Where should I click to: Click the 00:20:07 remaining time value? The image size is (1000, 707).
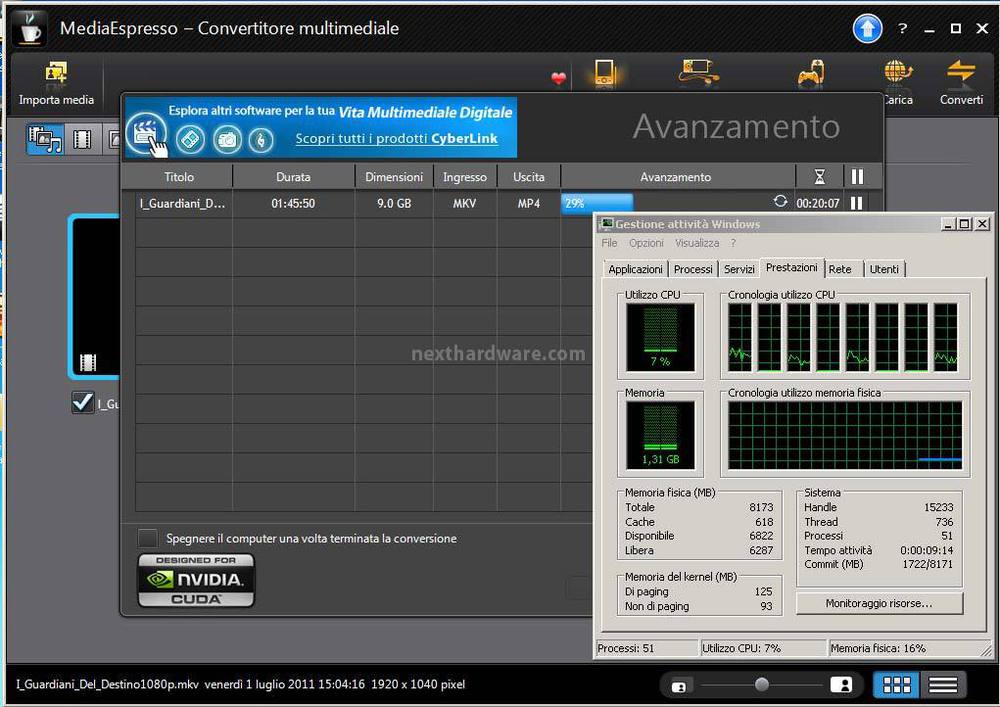(x=818, y=203)
